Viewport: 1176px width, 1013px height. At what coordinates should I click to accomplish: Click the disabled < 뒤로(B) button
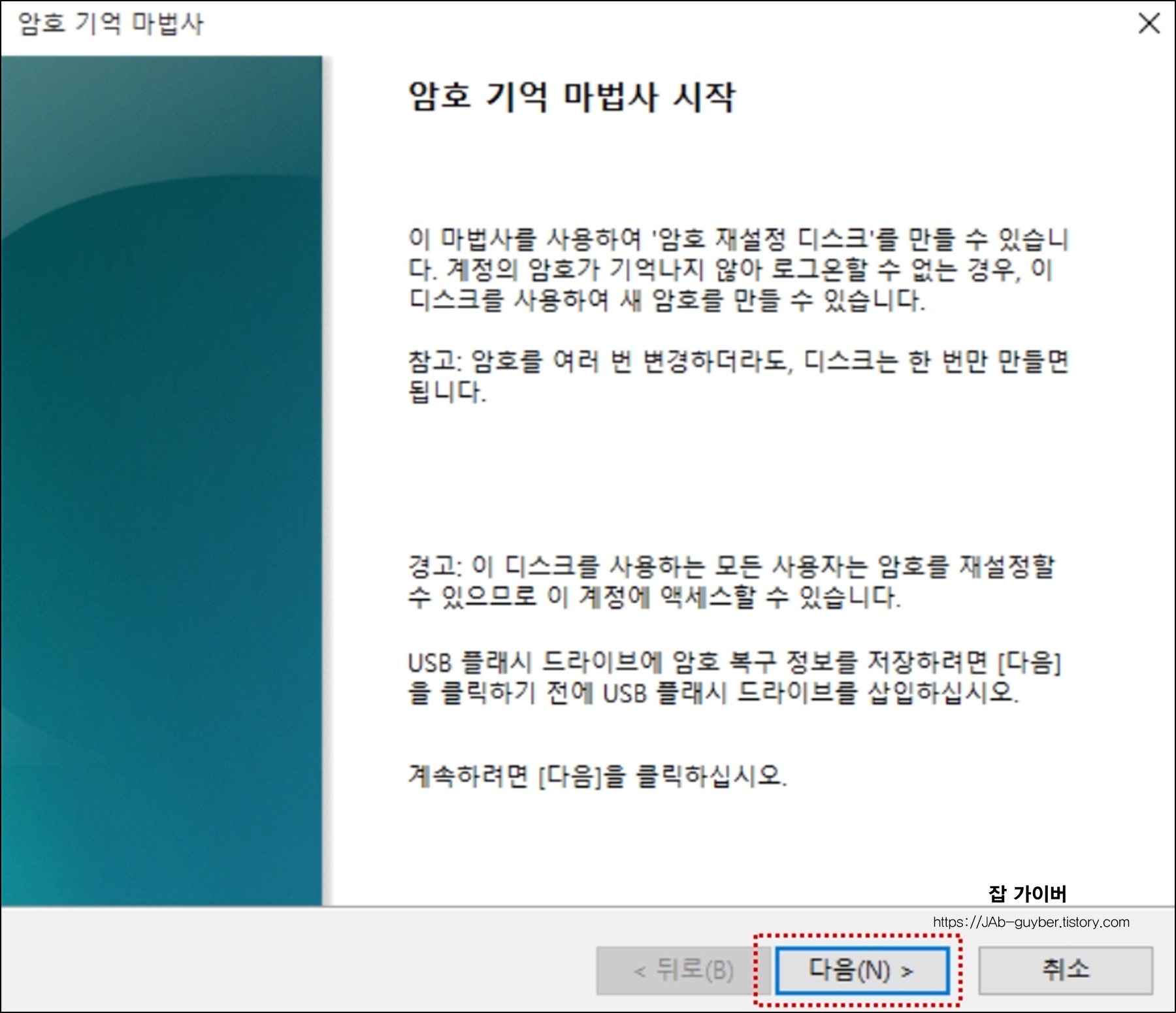coord(683,971)
